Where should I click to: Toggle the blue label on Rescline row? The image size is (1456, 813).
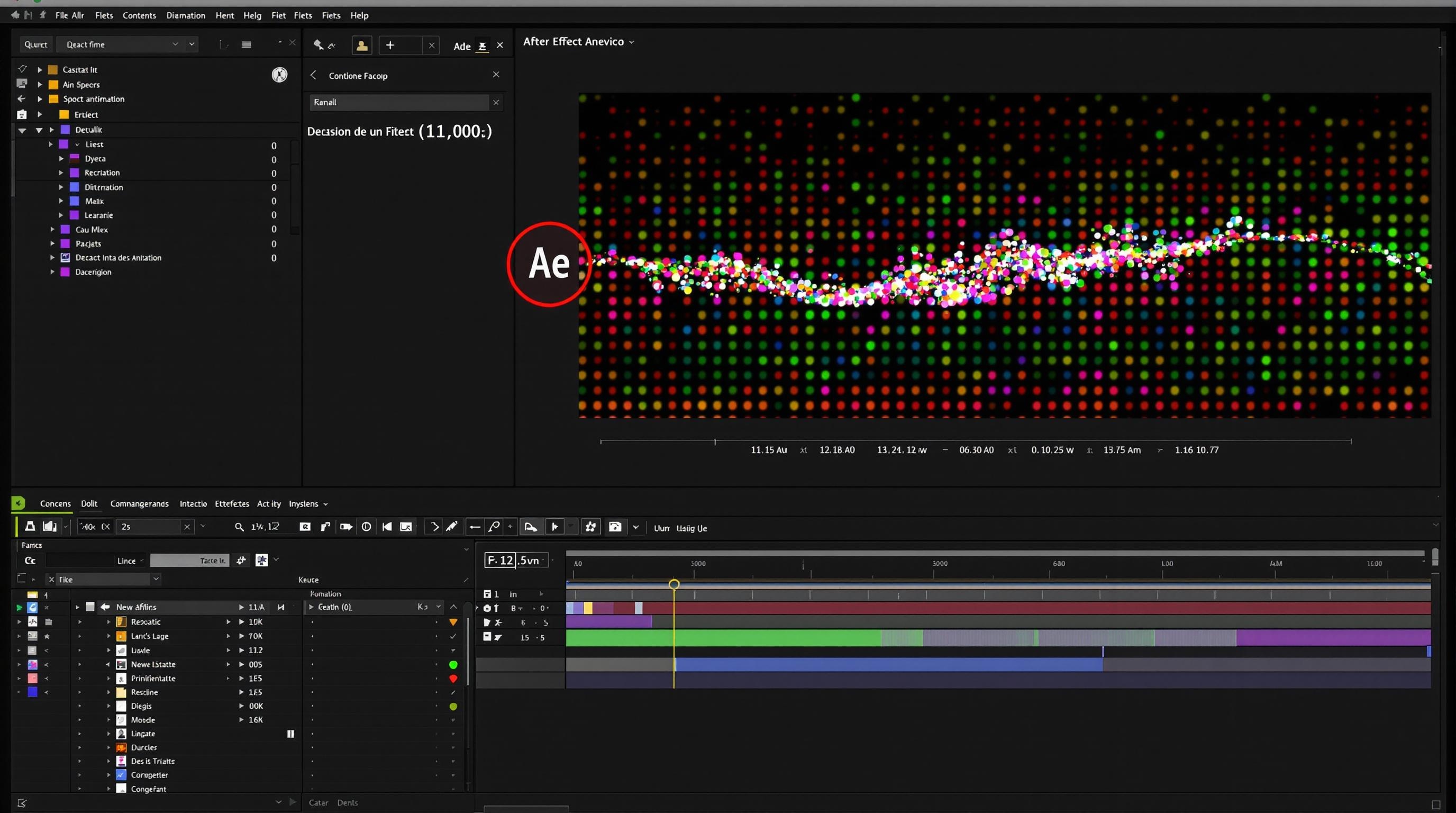tap(33, 691)
